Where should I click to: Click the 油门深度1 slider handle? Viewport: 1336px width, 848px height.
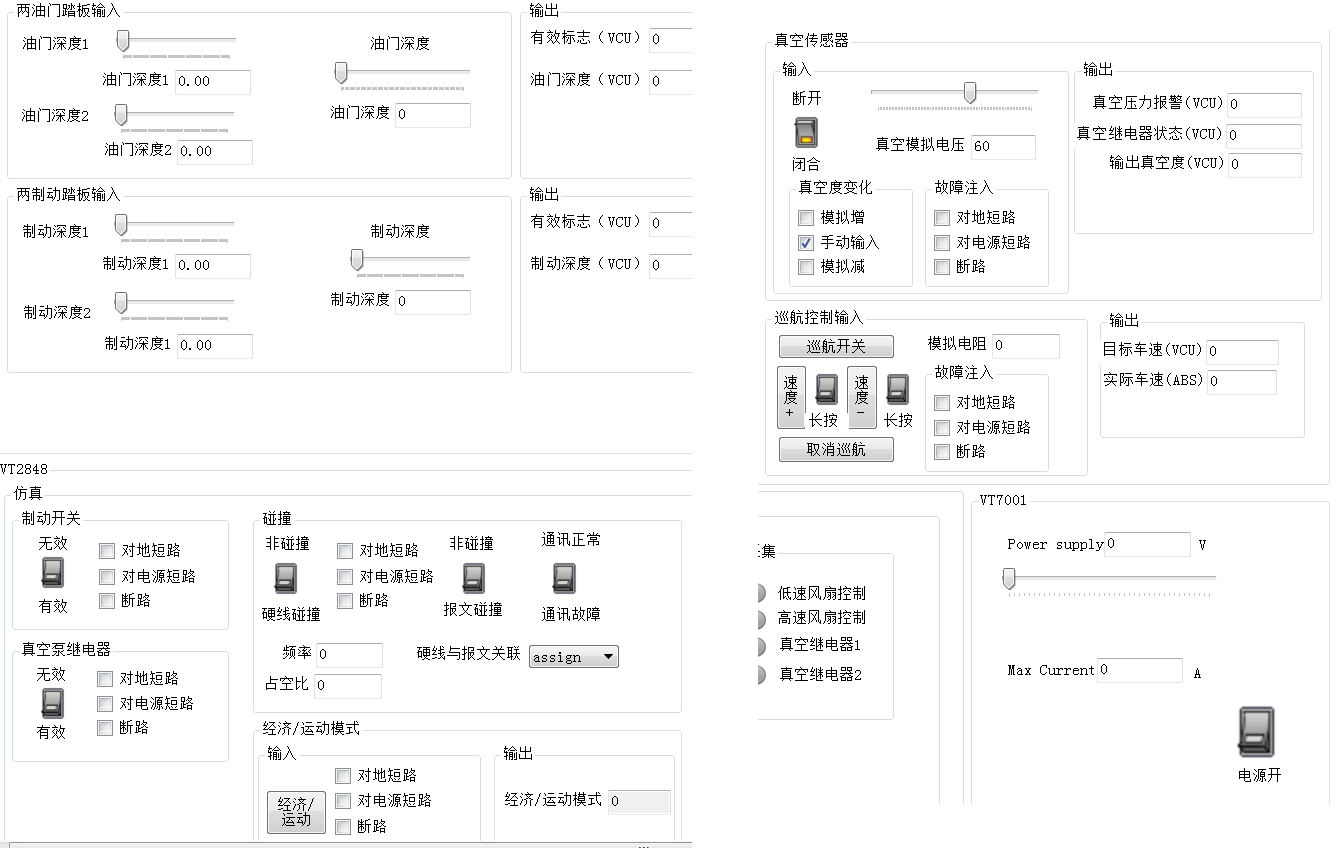click(123, 40)
